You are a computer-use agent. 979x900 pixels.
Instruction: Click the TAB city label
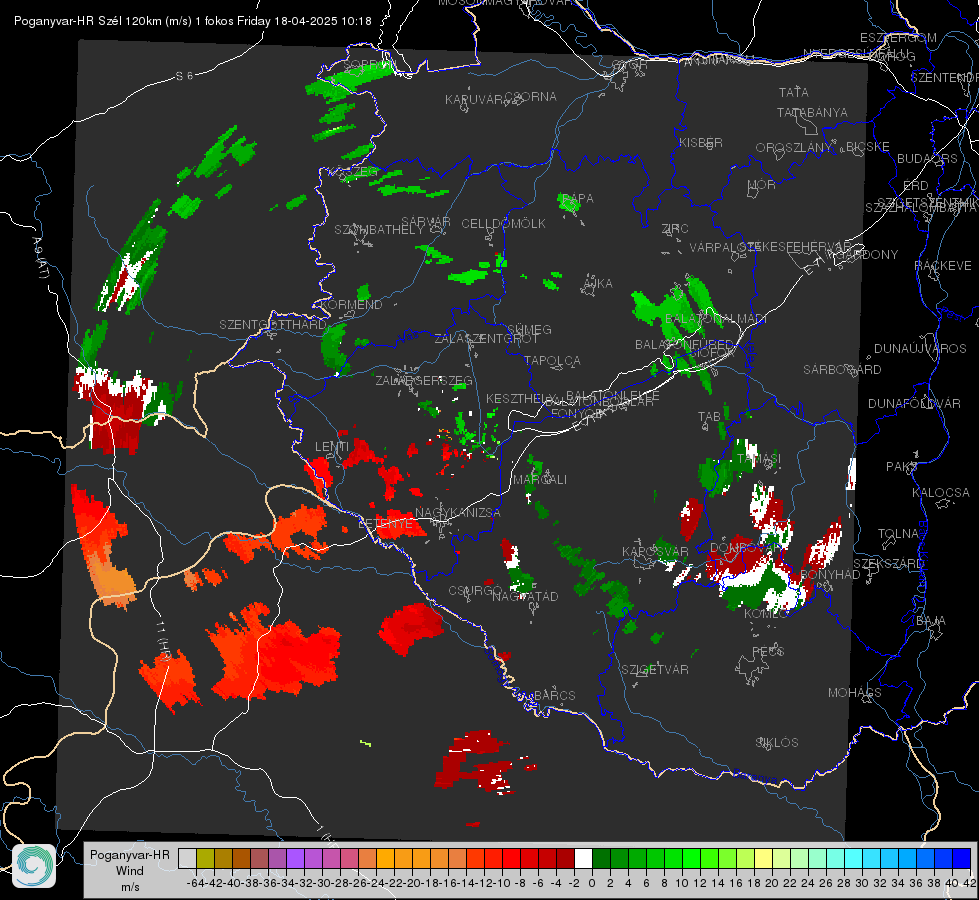(709, 416)
